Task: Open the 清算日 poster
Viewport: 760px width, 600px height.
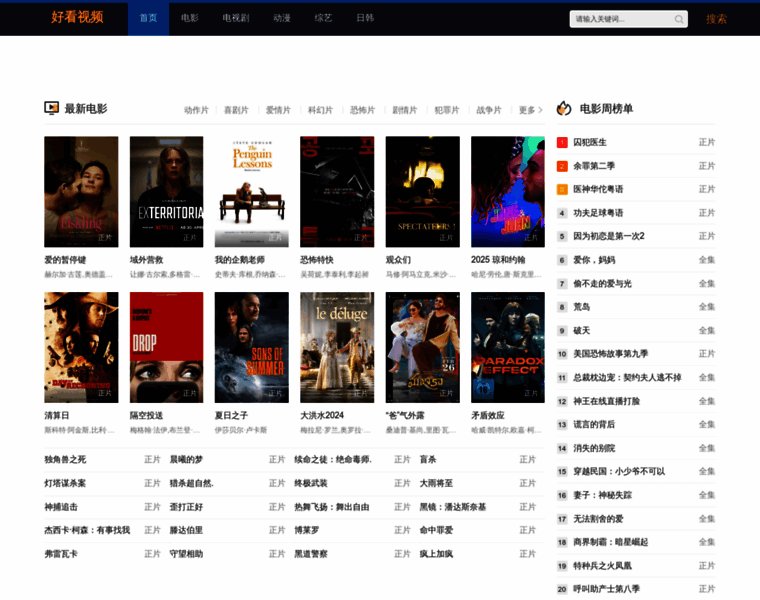Action: 81,347
